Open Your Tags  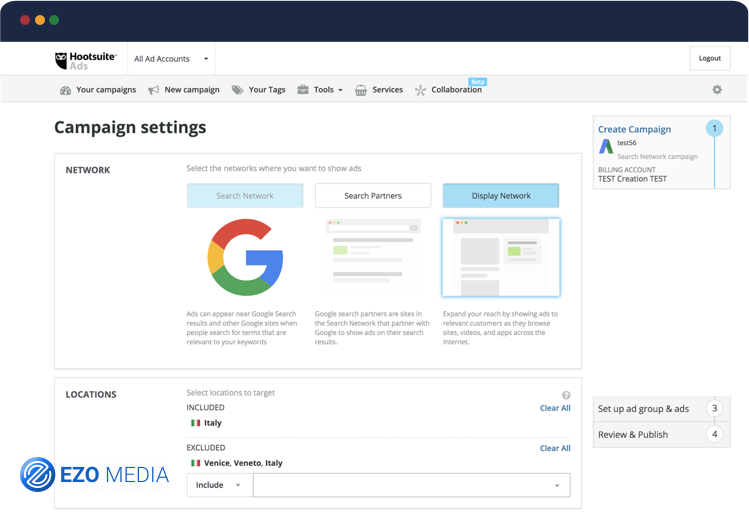click(x=267, y=89)
